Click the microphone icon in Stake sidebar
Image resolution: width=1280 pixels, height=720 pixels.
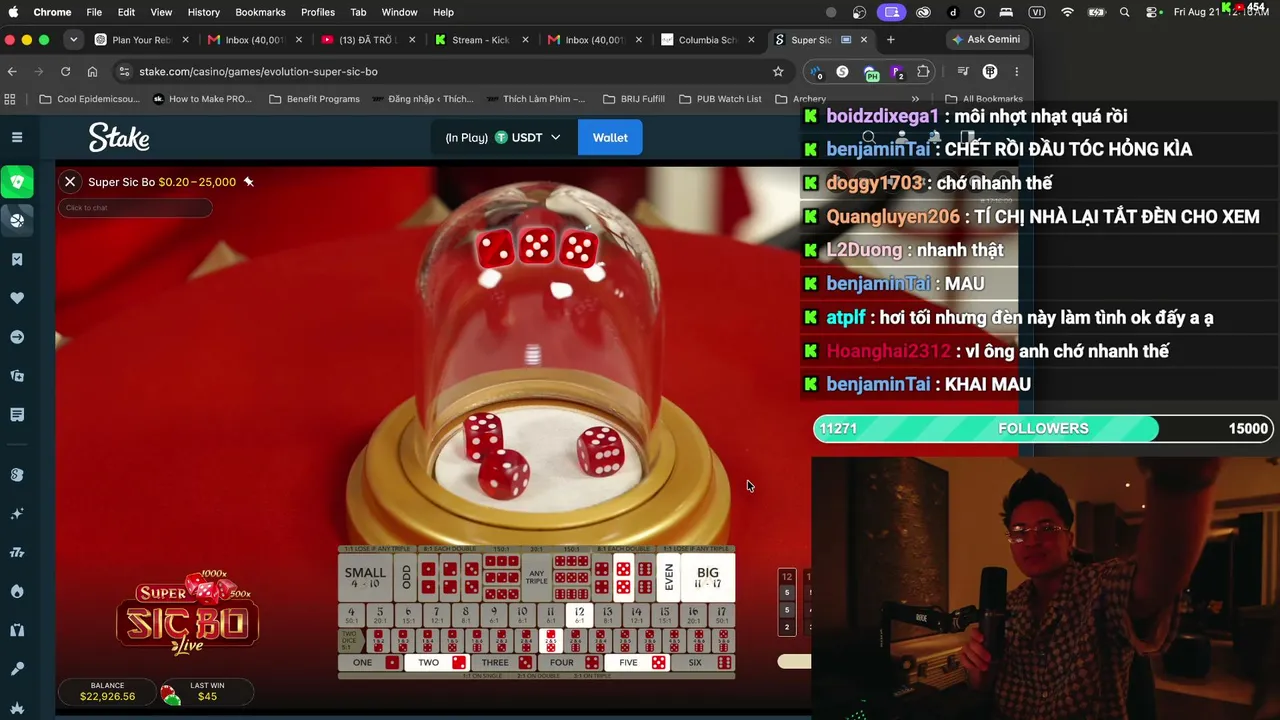pyautogui.click(x=17, y=669)
